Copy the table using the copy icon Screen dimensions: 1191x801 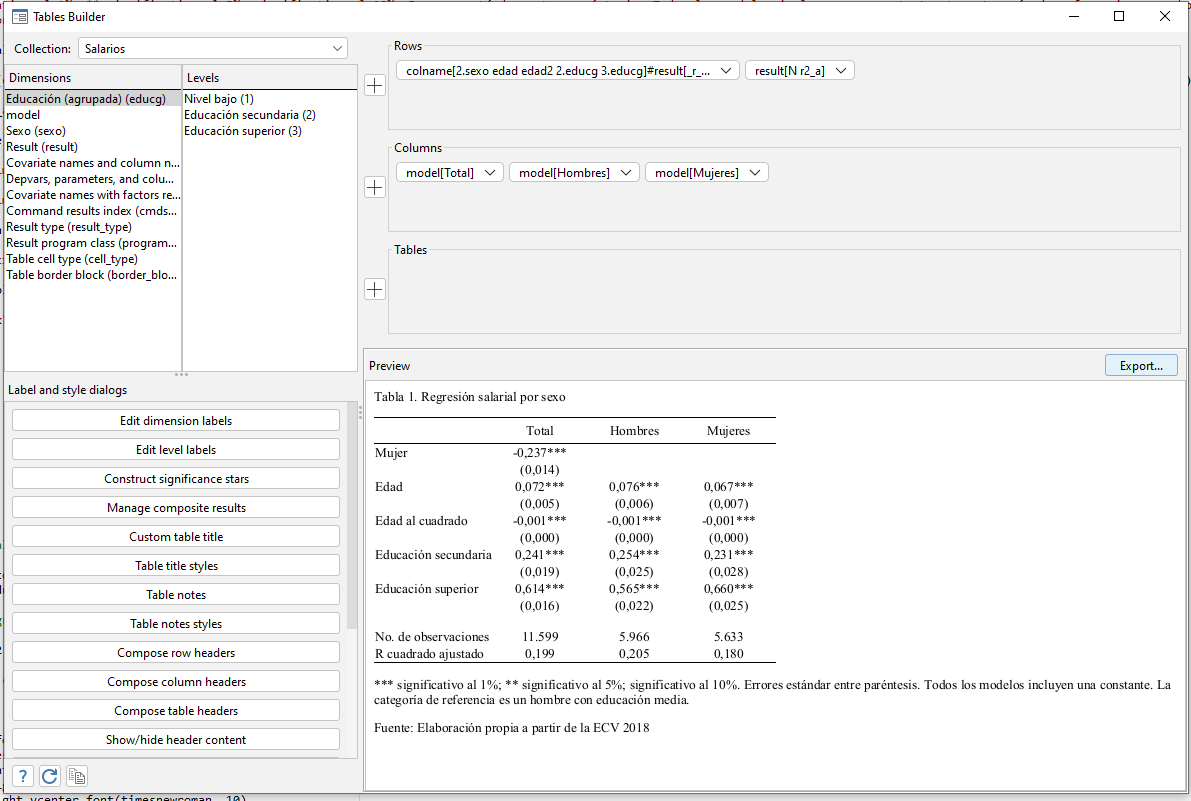pyautogui.click(x=76, y=775)
